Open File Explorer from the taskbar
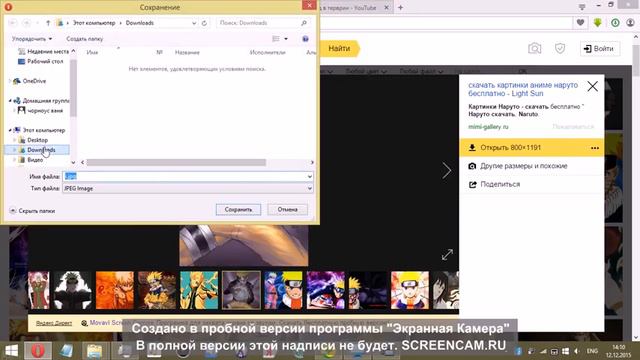This screenshot has height=360, width=640. (x=94, y=351)
